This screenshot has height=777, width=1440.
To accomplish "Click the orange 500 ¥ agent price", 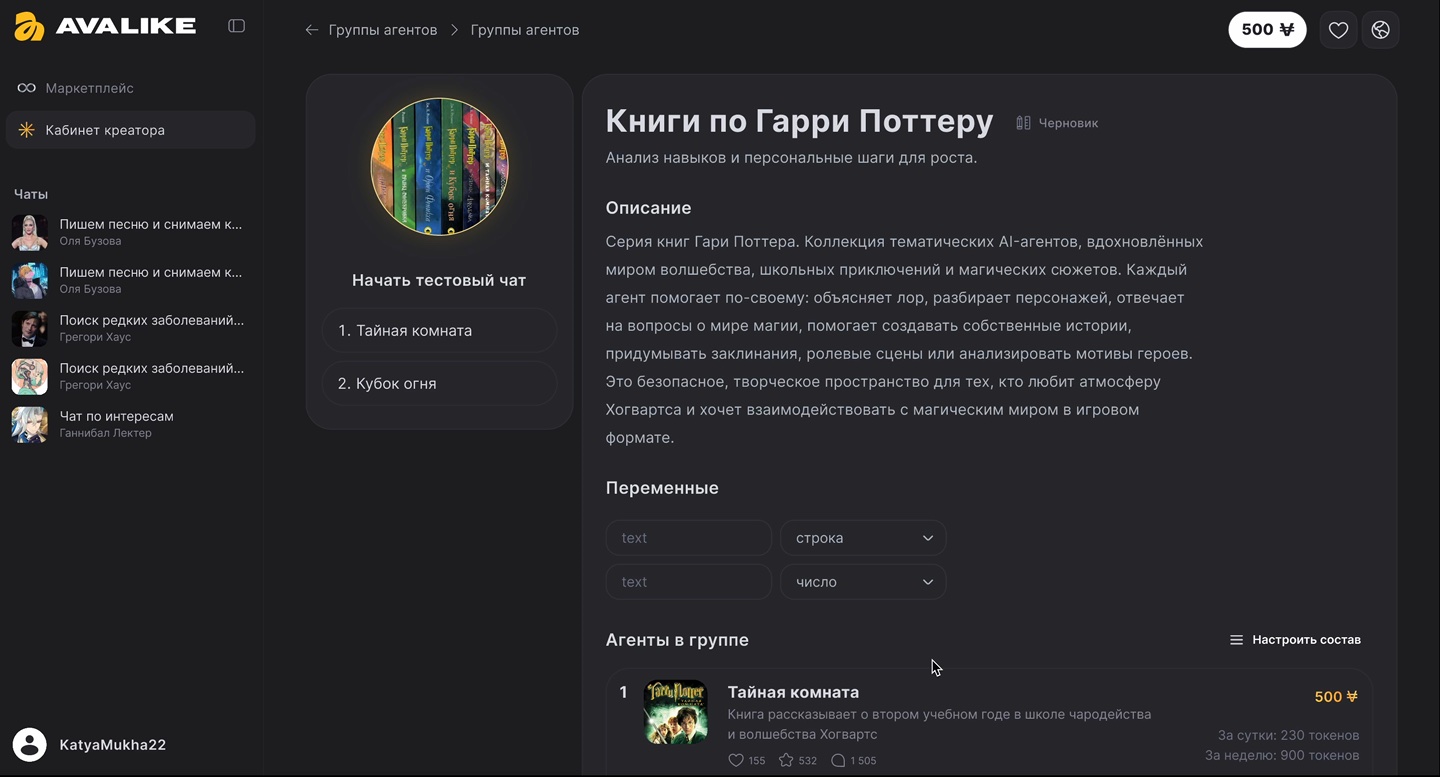I will pyautogui.click(x=1336, y=697).
